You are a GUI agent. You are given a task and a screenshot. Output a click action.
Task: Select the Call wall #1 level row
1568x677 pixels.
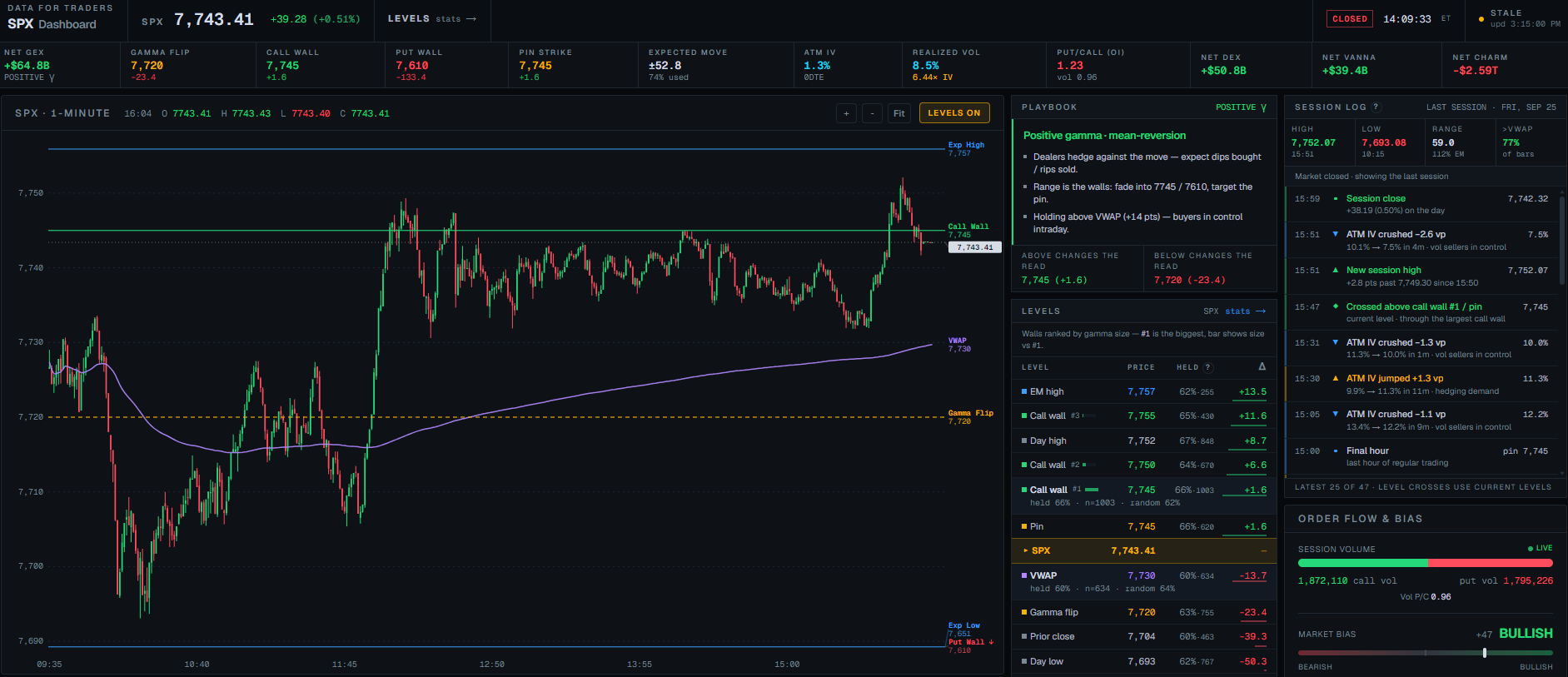pos(1143,495)
